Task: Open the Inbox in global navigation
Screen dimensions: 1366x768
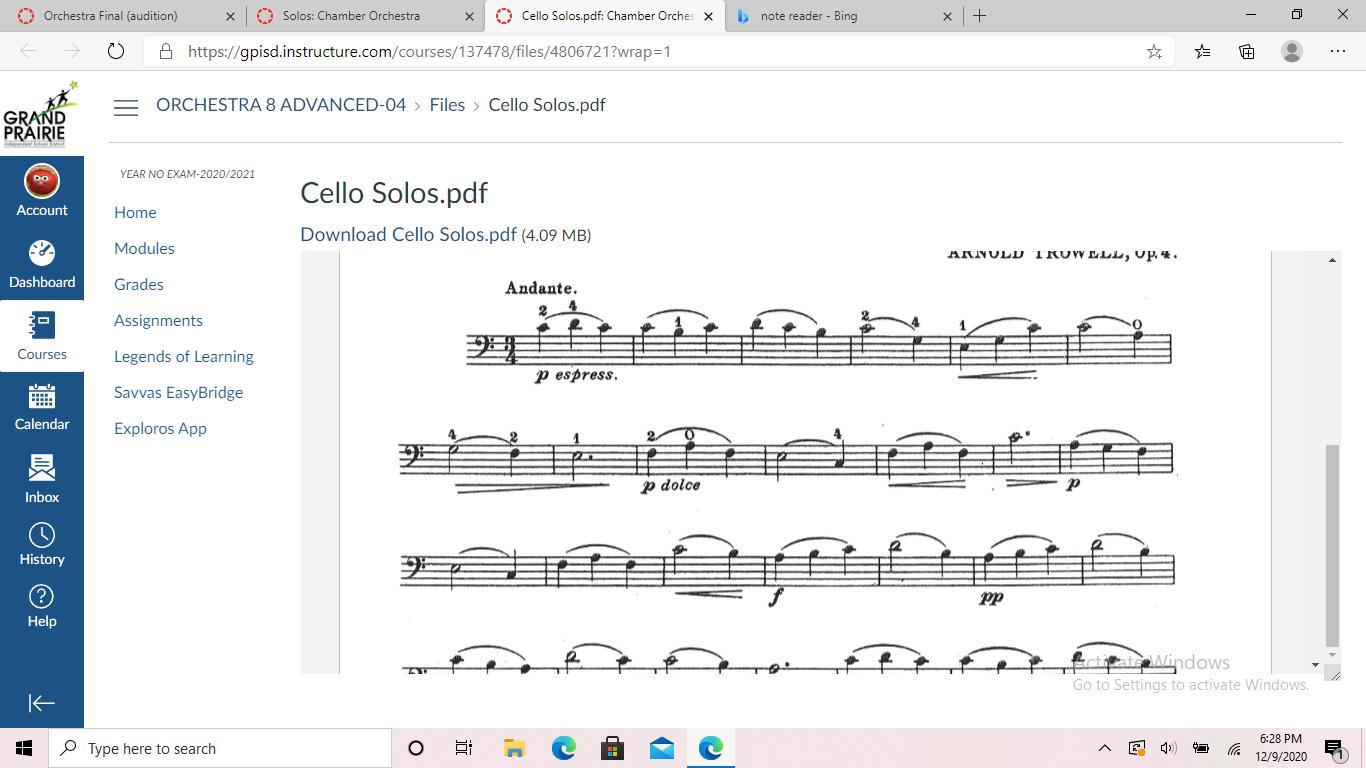Action: pyautogui.click(x=42, y=479)
